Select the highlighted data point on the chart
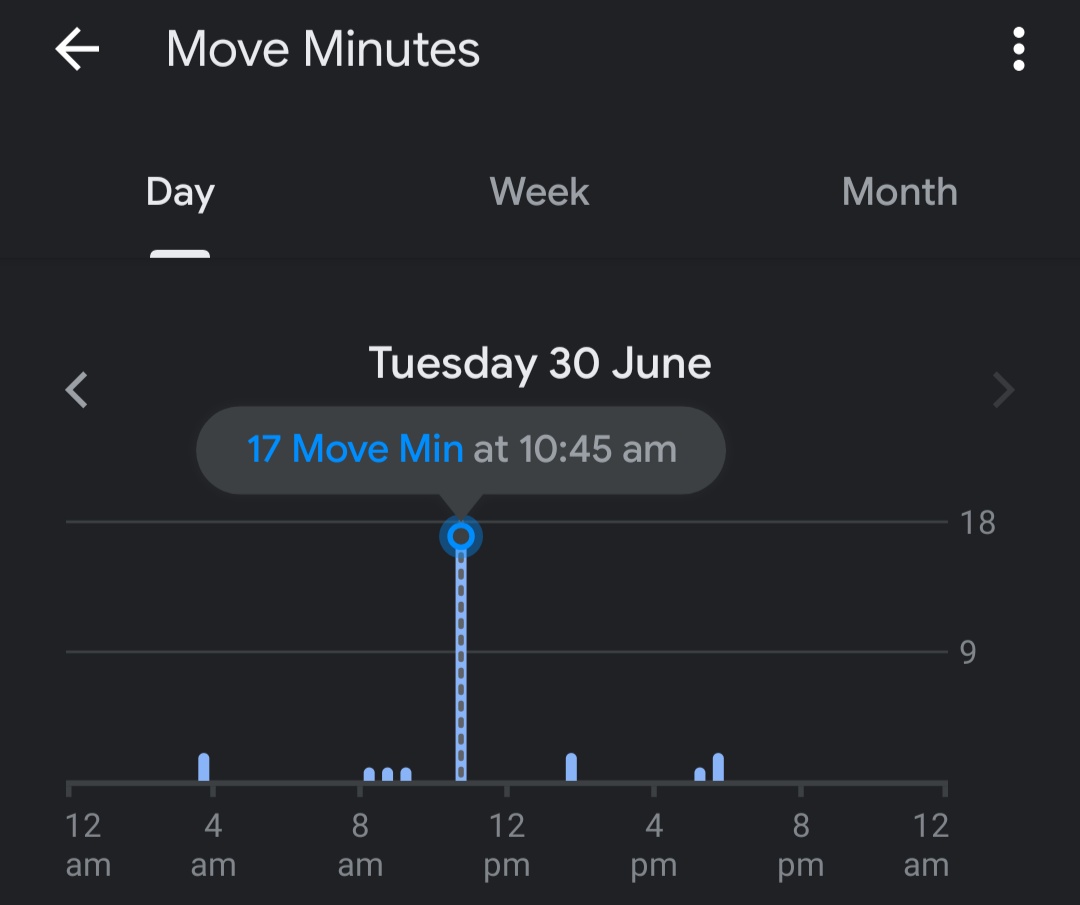Viewport: 1080px width, 905px height. (x=459, y=536)
